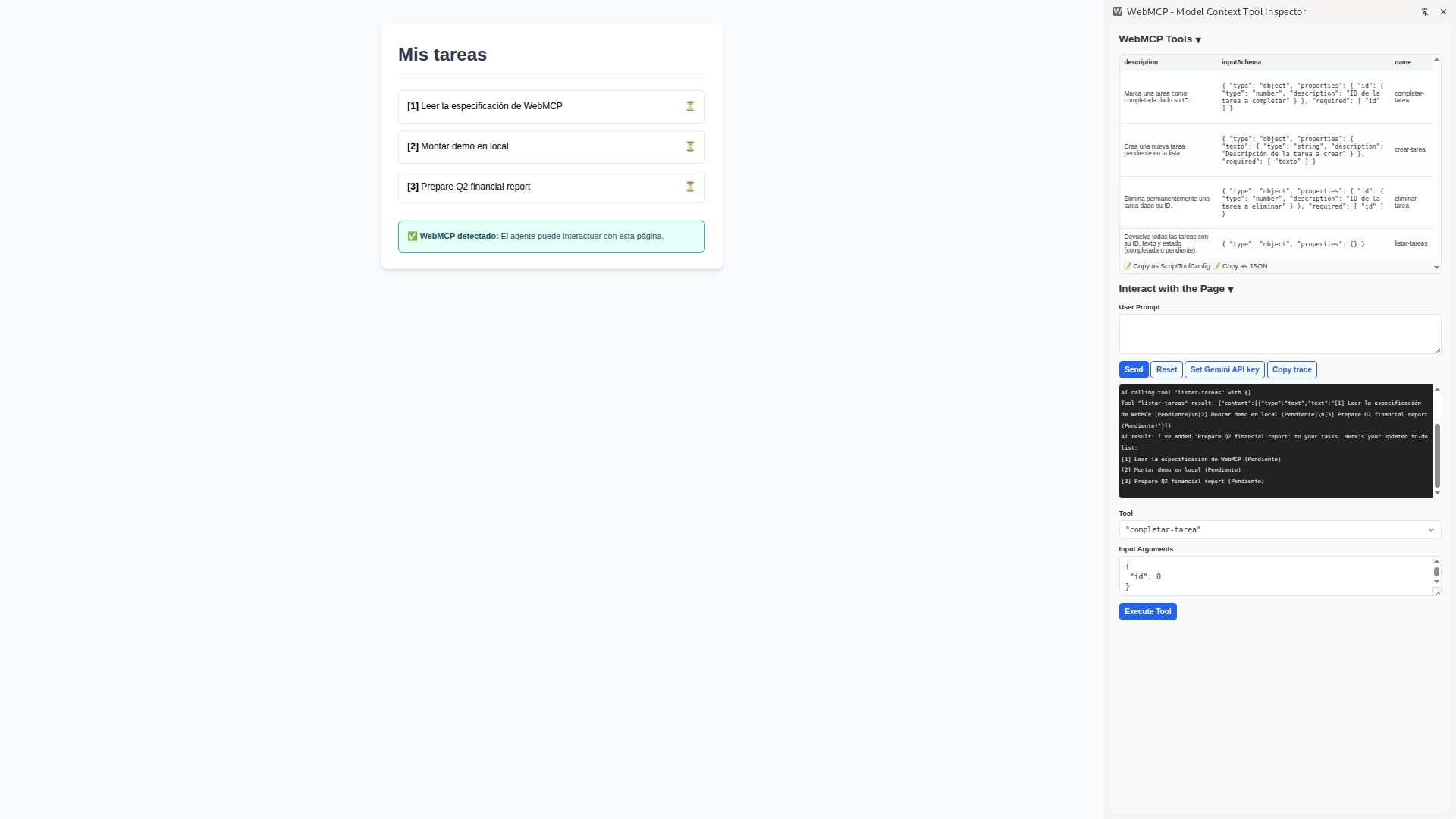The width and height of the screenshot is (1456, 819).
Task: Open the Tool selector dropdown
Action: tap(1279, 530)
